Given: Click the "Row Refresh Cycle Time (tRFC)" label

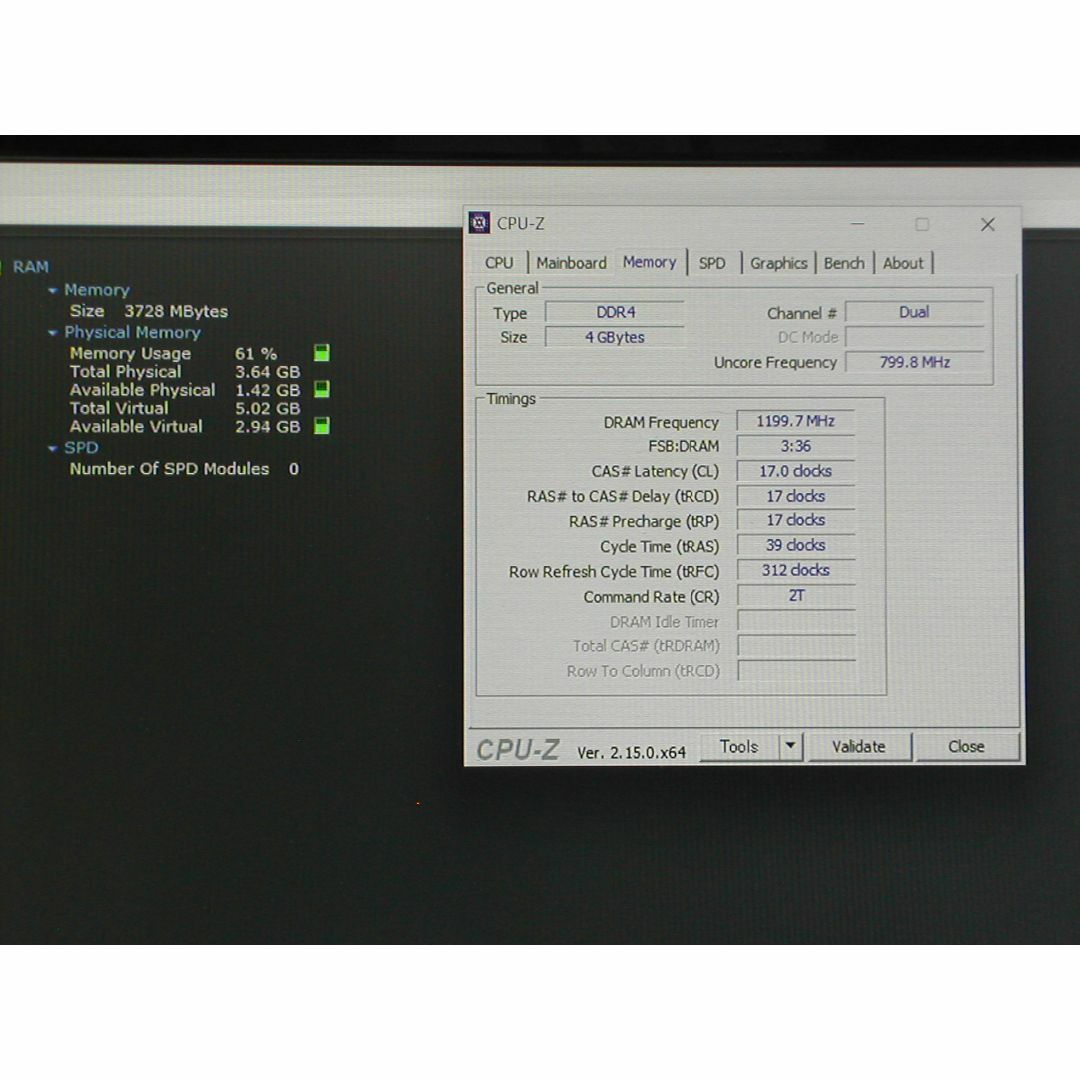Looking at the screenshot, I should [x=614, y=572].
